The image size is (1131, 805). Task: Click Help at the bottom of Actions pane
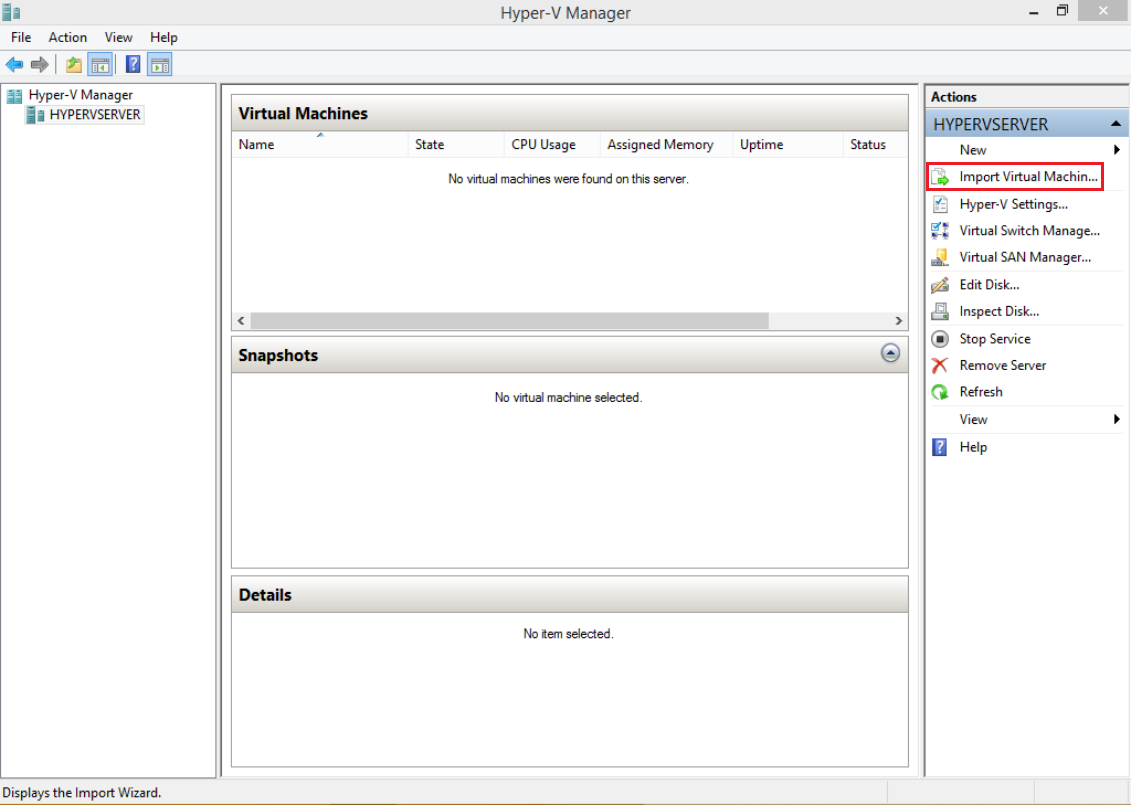pyautogui.click(x=973, y=446)
